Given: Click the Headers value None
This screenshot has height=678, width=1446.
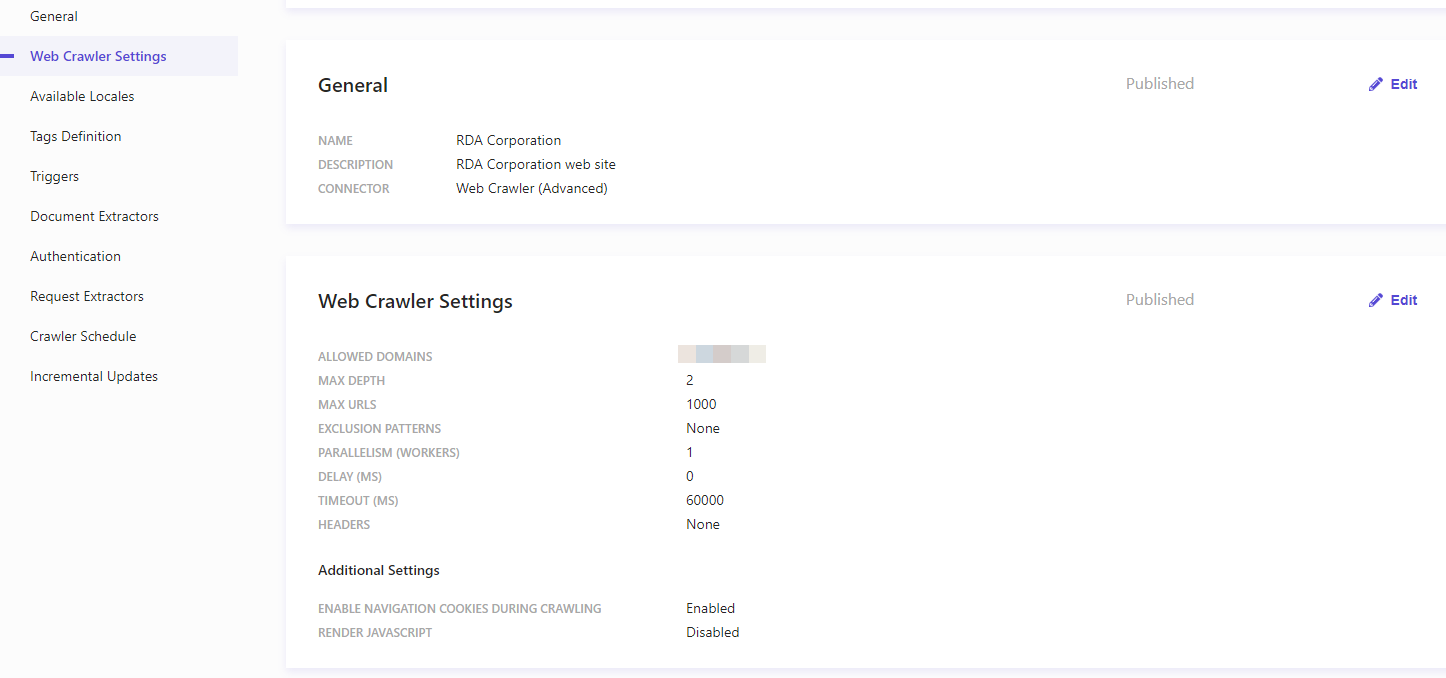Looking at the screenshot, I should [703, 524].
